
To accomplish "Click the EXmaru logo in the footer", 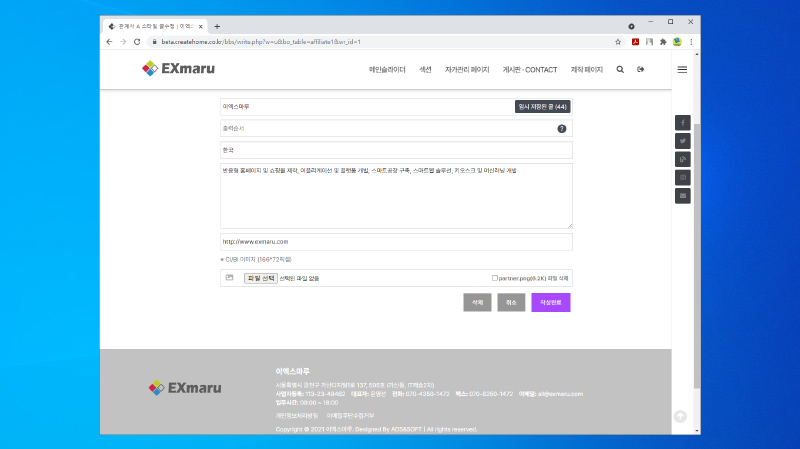I will [x=185, y=388].
